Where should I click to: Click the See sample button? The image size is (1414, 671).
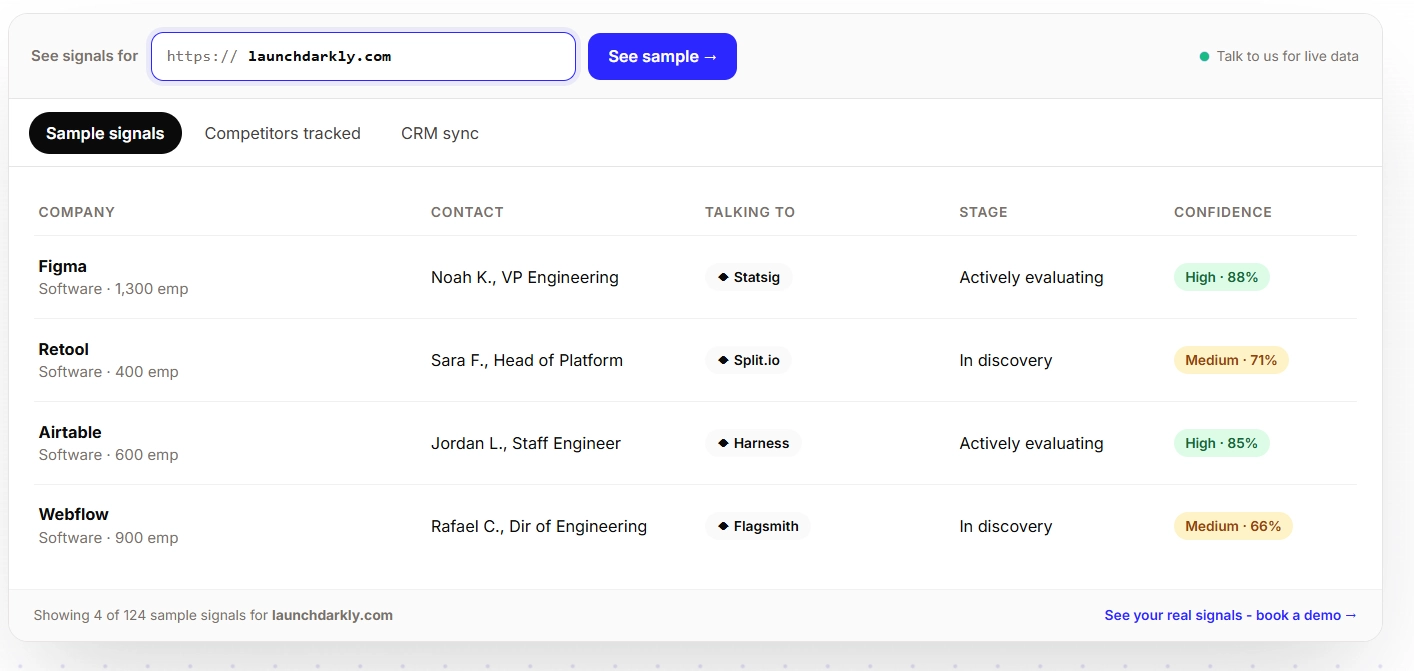click(662, 56)
